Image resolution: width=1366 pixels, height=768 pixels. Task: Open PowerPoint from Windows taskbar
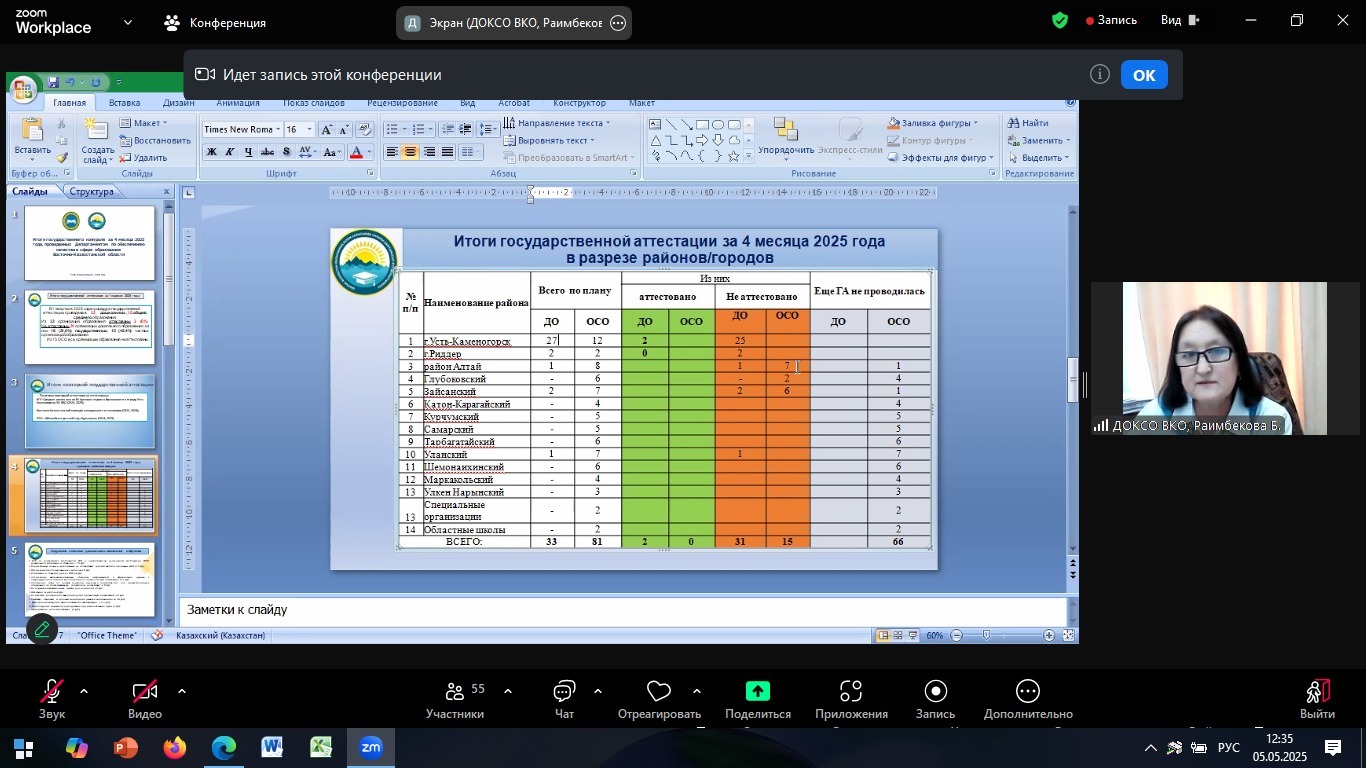pos(125,748)
